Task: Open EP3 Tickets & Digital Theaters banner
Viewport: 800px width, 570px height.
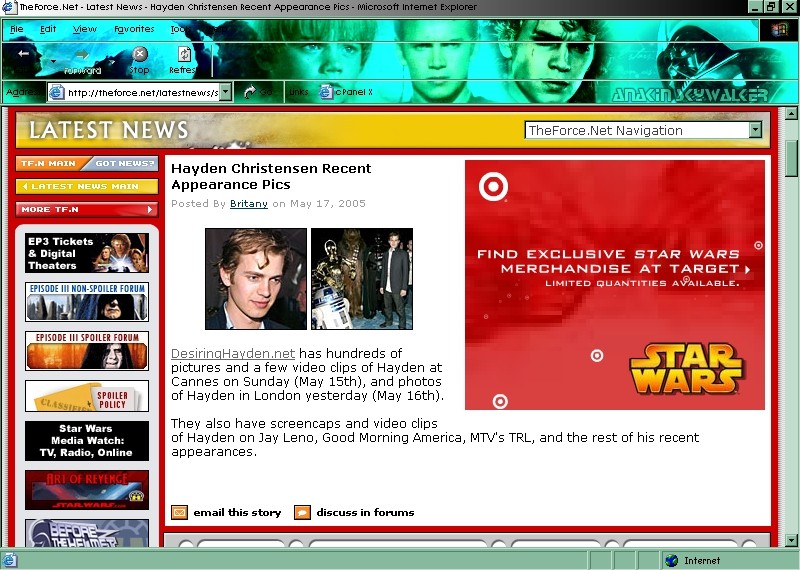Action: coord(87,253)
